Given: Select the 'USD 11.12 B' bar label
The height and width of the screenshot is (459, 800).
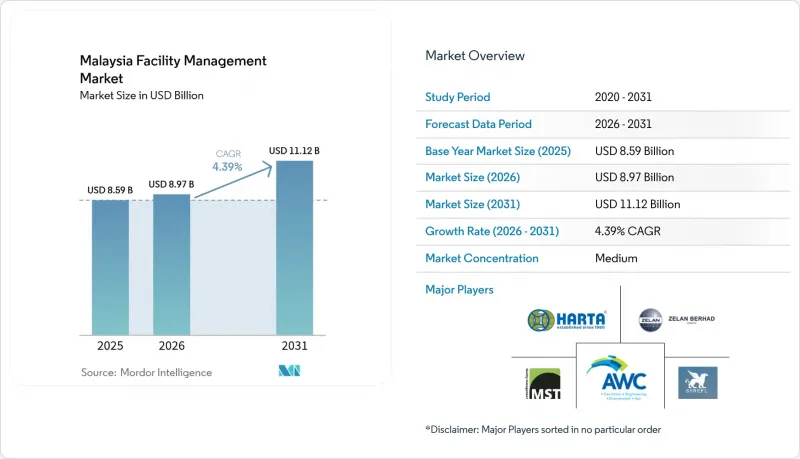Looking at the screenshot, I should 294,151.
